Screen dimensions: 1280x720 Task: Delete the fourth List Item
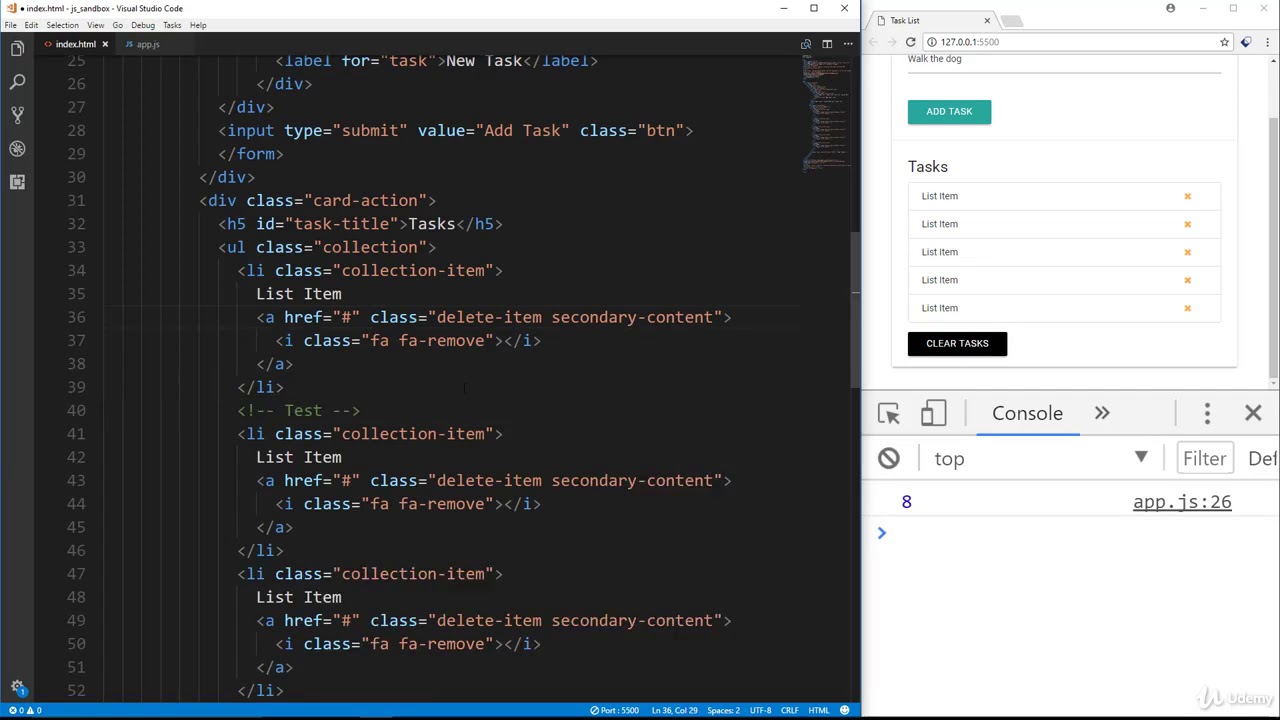pyautogui.click(x=1187, y=280)
